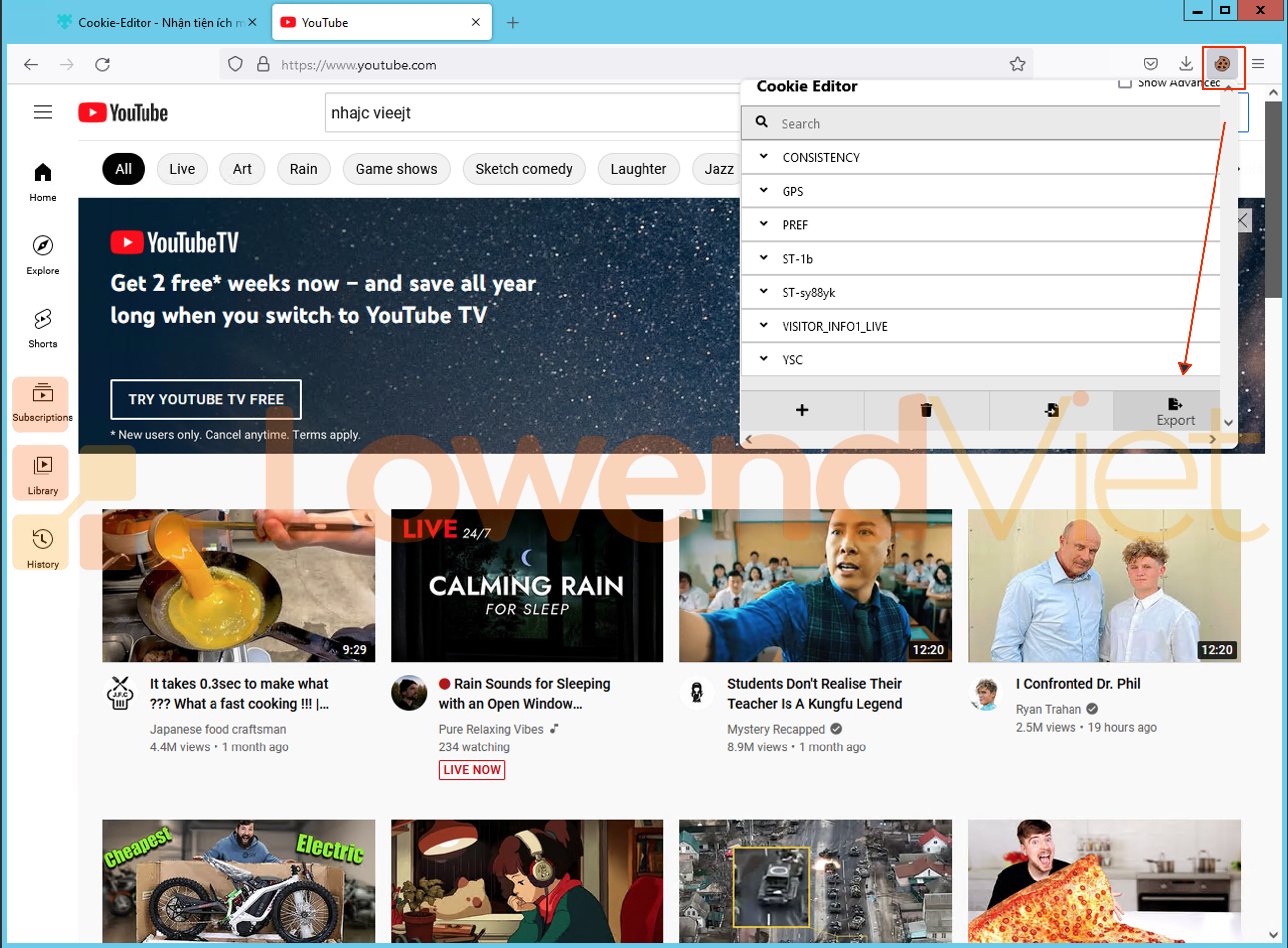Switch to the Cookie-Editor browser tab
Viewport: 1288px width, 948px height.
(155, 23)
